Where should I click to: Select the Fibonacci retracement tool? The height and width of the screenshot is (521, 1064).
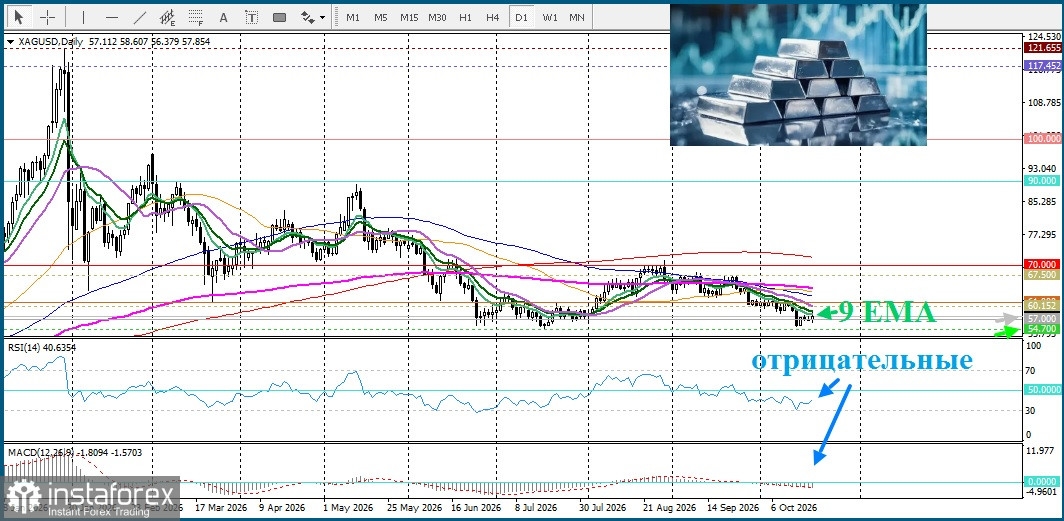pos(196,17)
